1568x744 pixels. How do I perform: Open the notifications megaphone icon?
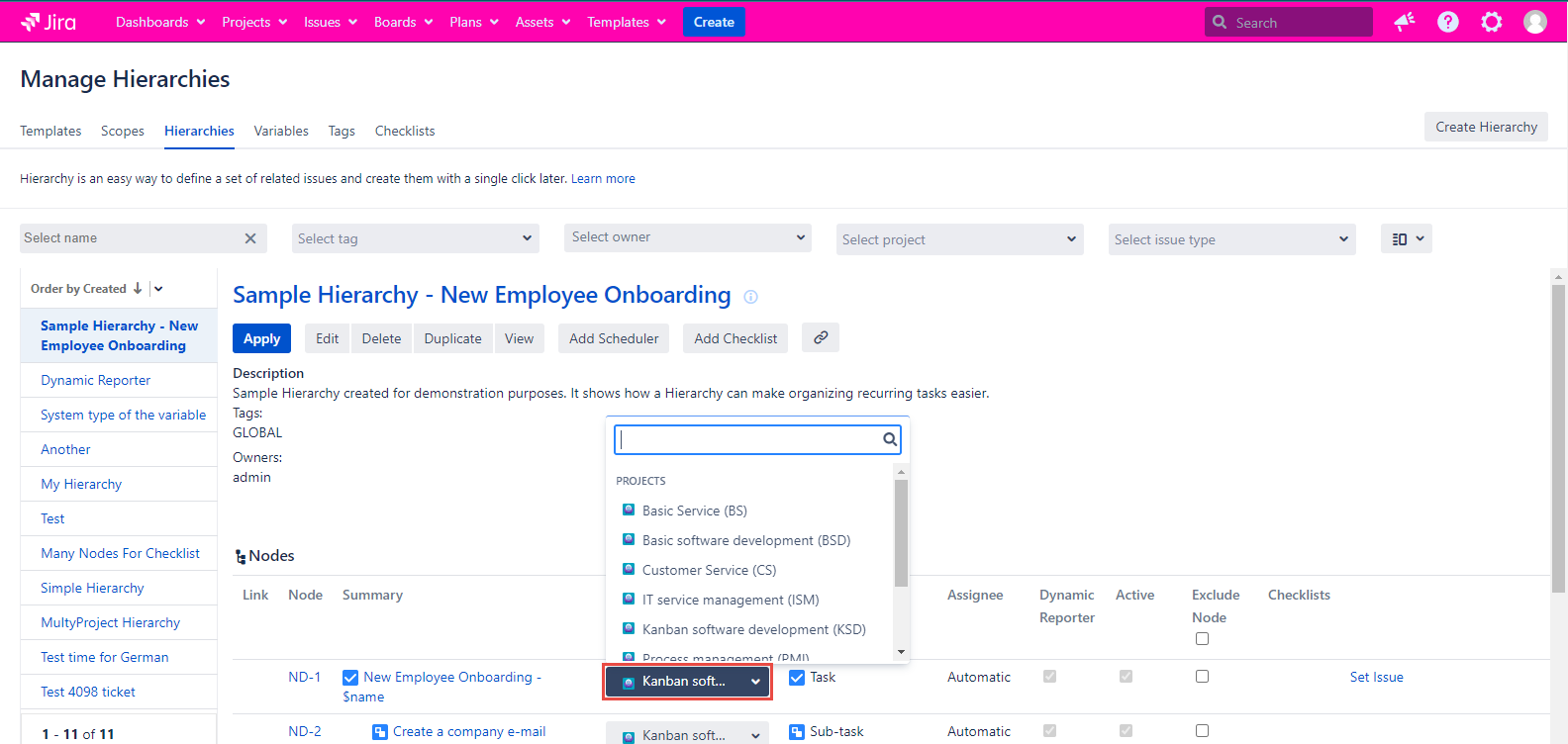coord(1404,22)
